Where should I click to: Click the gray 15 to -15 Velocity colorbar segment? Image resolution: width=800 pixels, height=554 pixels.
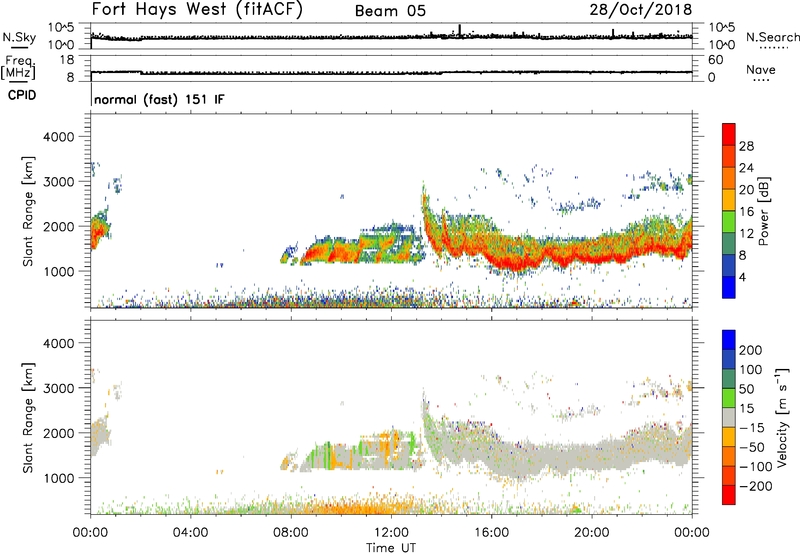click(729, 417)
